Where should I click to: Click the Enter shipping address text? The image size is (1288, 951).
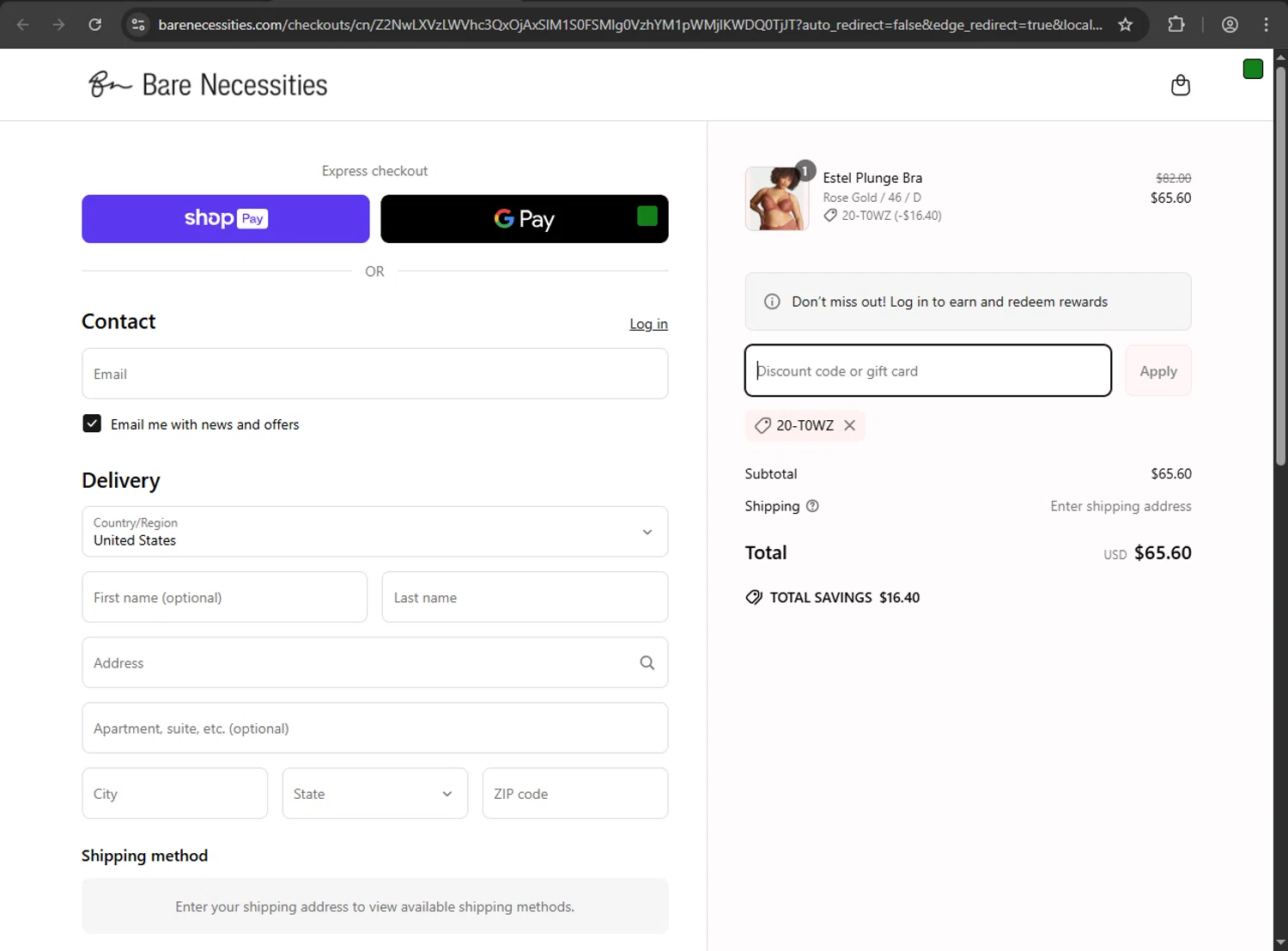1121,506
